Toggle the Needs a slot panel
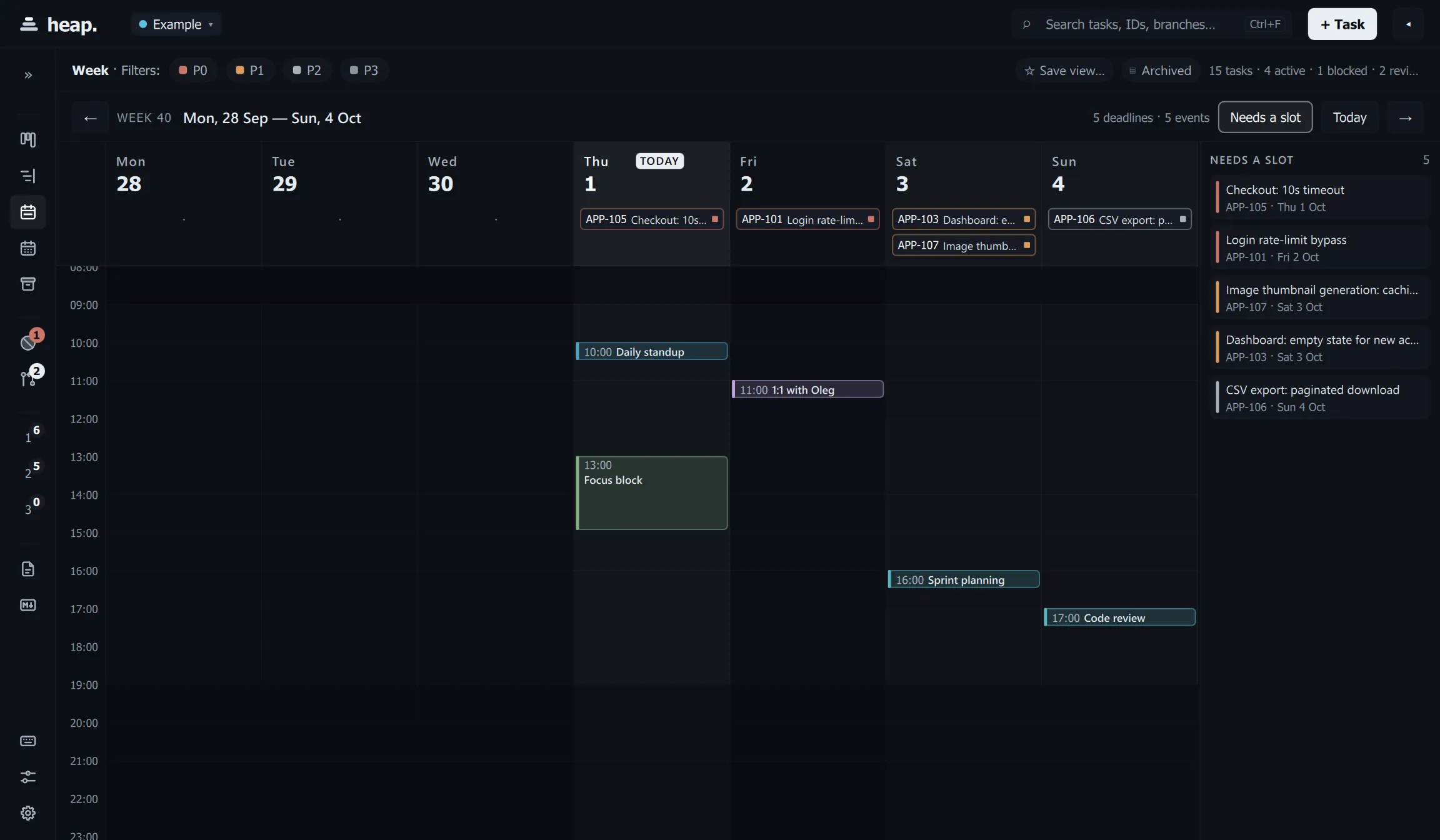 tap(1265, 117)
